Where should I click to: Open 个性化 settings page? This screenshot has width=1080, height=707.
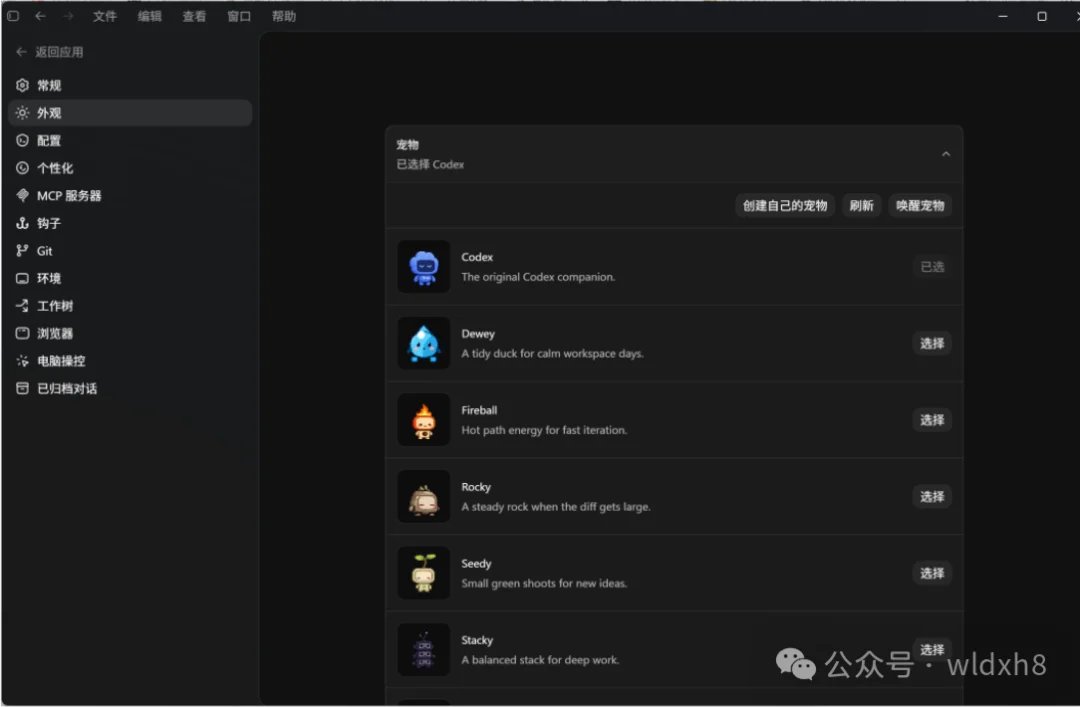pyautogui.click(x=129, y=168)
